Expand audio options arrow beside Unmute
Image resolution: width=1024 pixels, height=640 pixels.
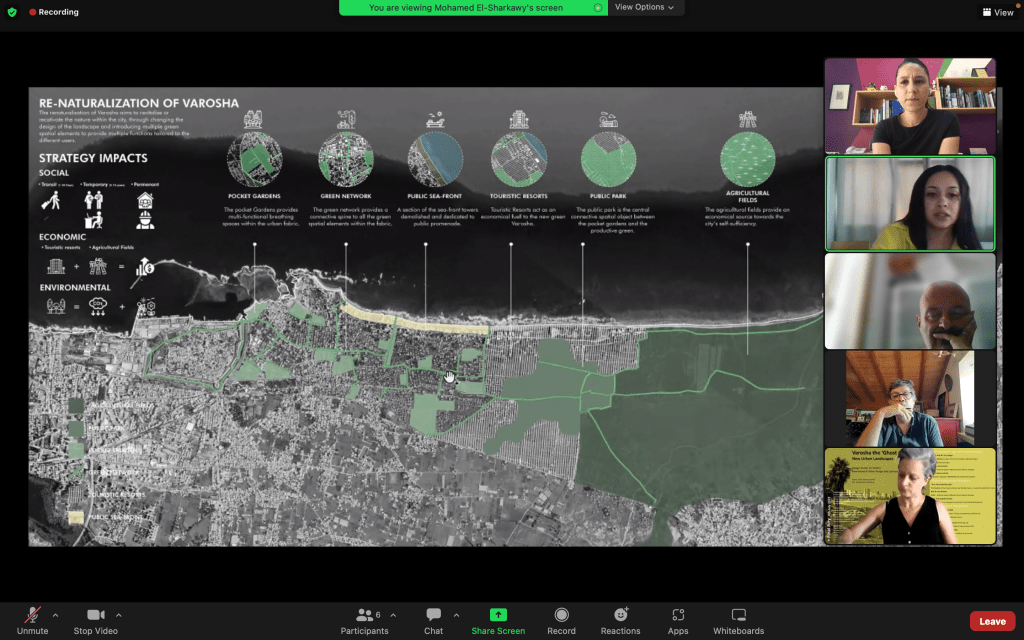(x=55, y=615)
